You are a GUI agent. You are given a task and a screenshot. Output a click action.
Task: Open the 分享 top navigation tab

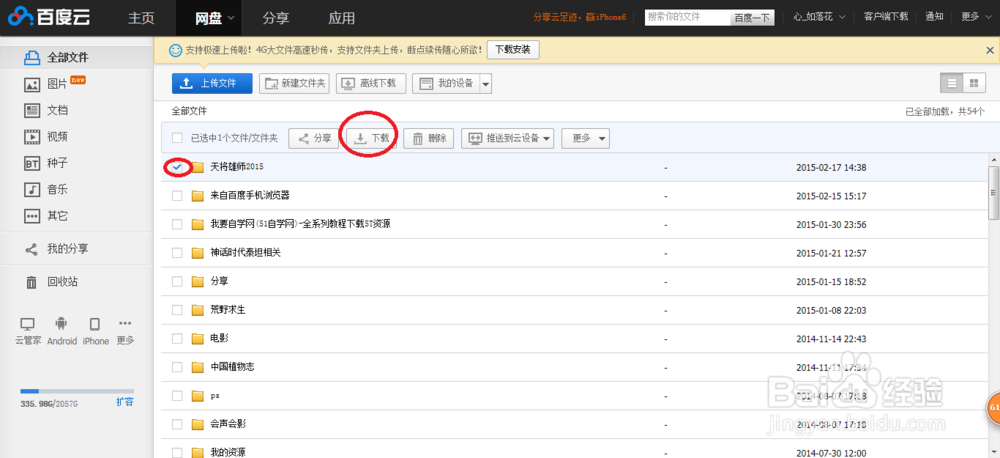click(276, 18)
